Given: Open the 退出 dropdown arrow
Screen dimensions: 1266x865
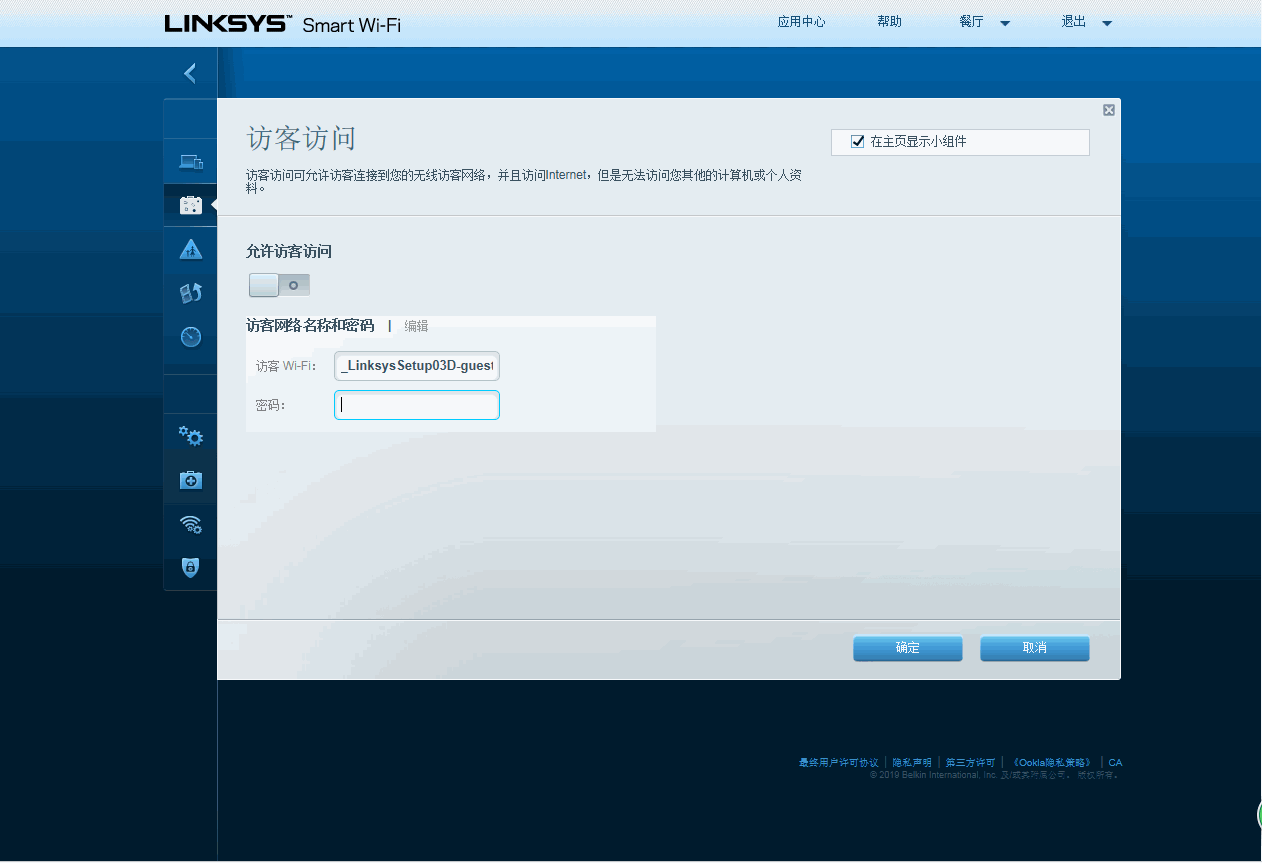Looking at the screenshot, I should pos(1108,21).
